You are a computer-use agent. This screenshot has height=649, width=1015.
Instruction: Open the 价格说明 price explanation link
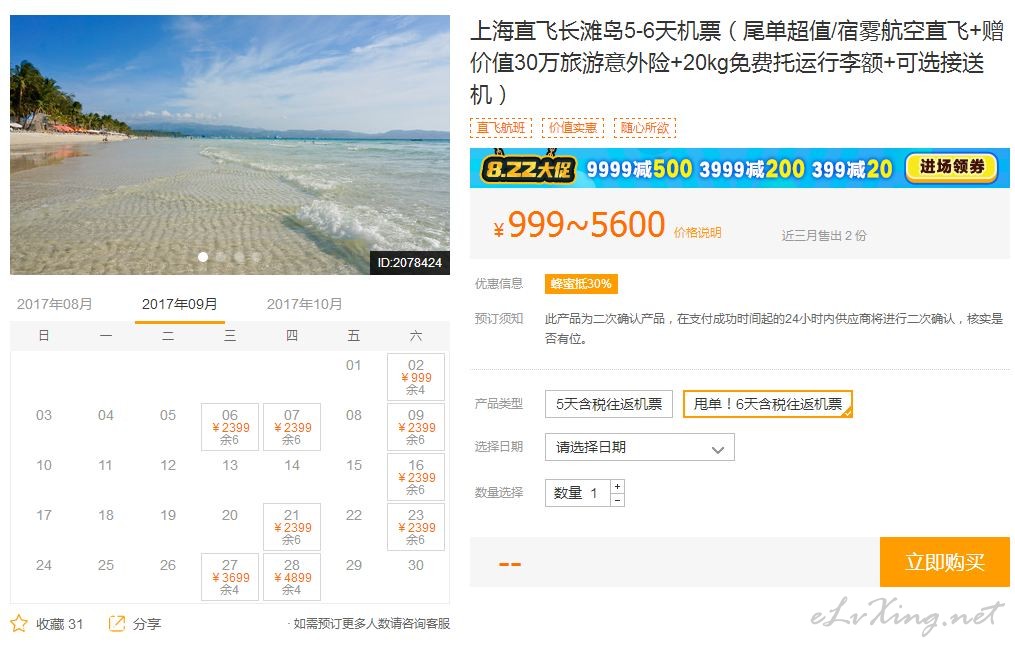coord(697,232)
